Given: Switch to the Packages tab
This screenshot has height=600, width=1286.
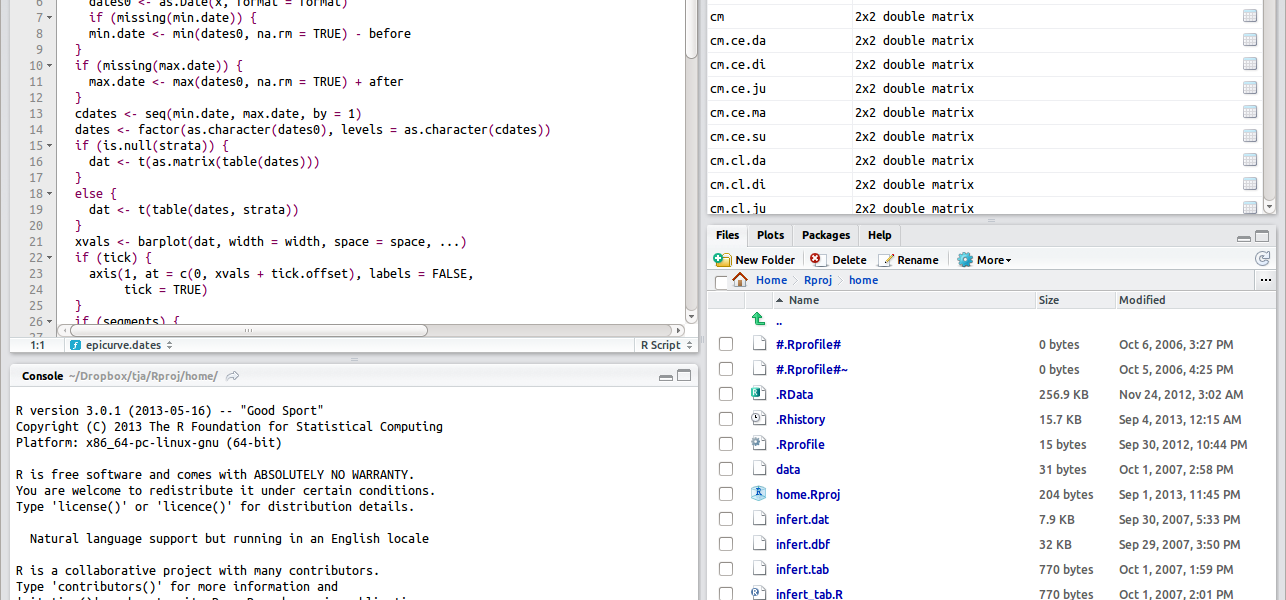Looking at the screenshot, I should pyautogui.click(x=826, y=235).
